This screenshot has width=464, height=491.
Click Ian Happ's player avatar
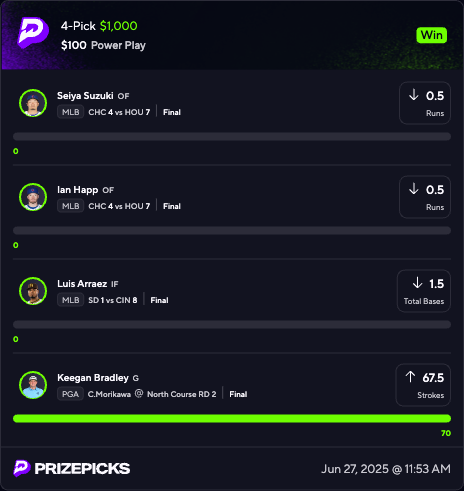coord(33,197)
